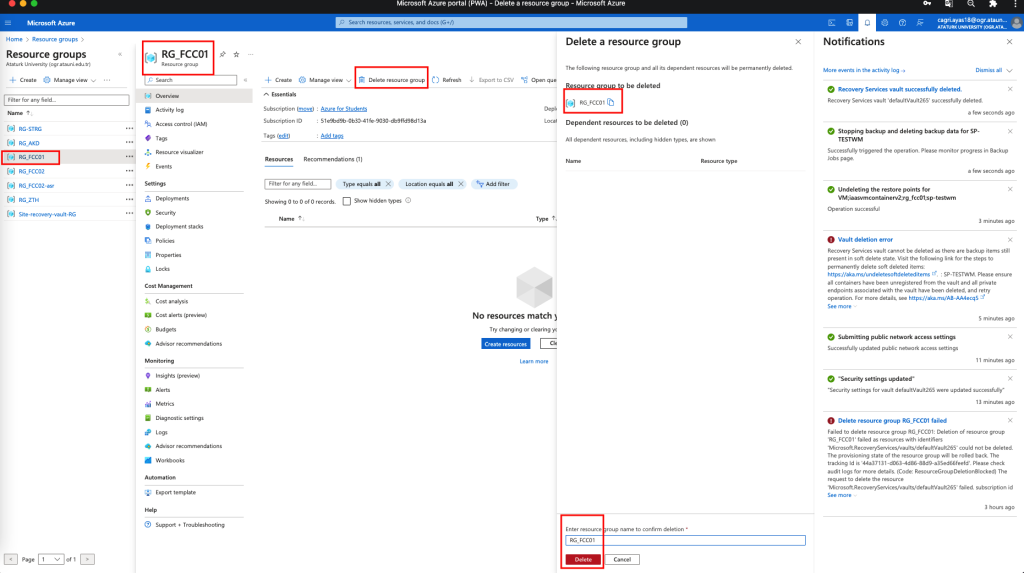The width and height of the screenshot is (1024, 573).
Task: Expand the Dismiss all options chevron
Action: tap(1008, 71)
